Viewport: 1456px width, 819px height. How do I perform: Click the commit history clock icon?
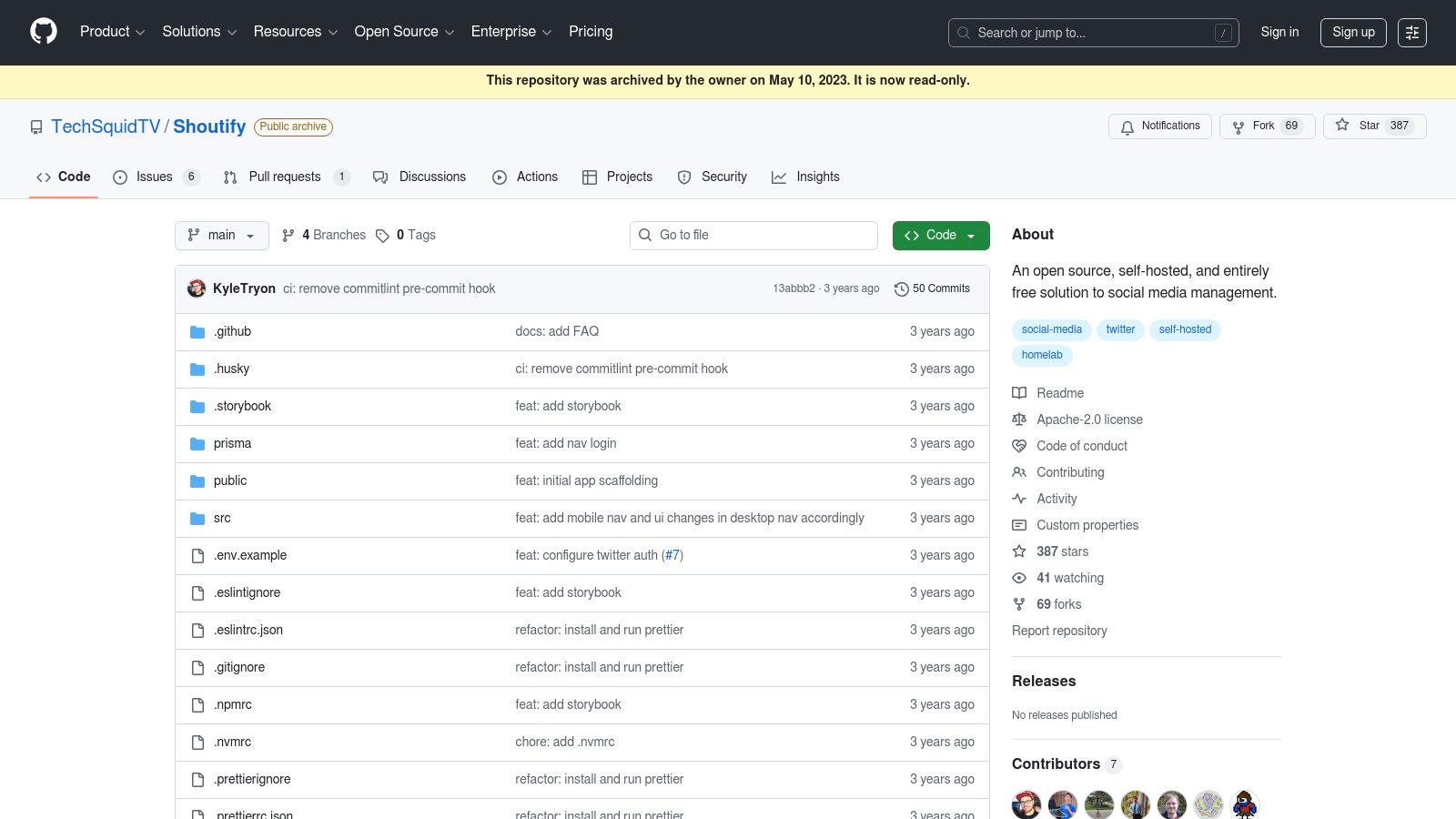[902, 289]
